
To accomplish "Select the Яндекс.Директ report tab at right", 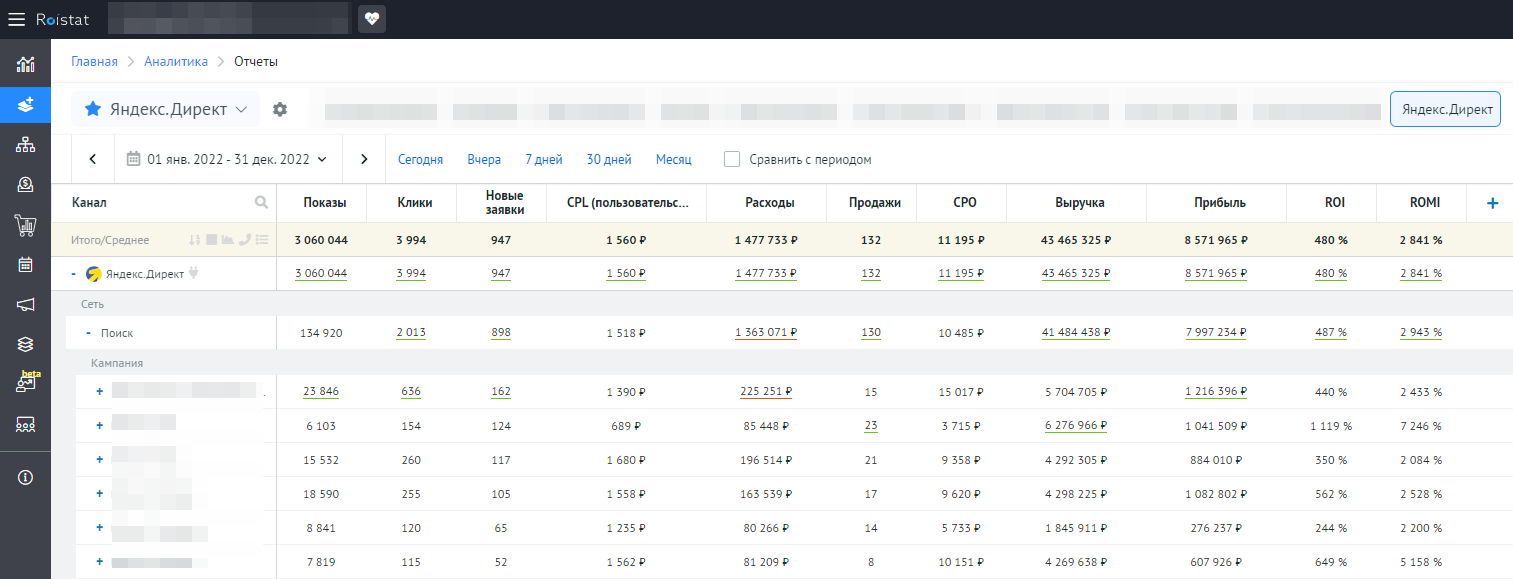I will [x=1446, y=109].
